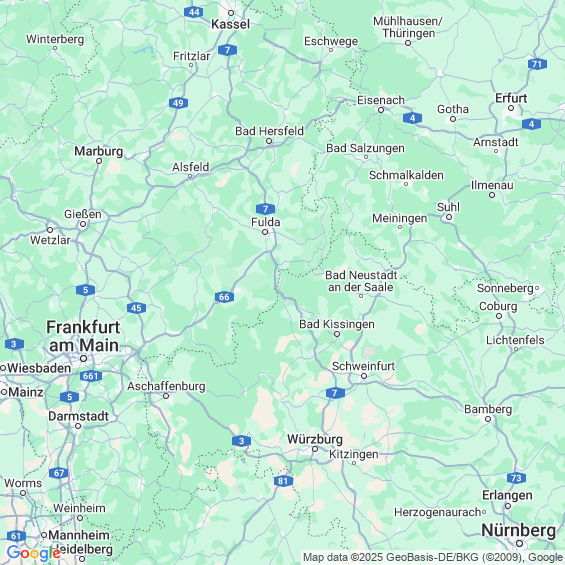Click the A44 highway shield near Kassel
Screen dimensions: 565x565
(x=193, y=12)
